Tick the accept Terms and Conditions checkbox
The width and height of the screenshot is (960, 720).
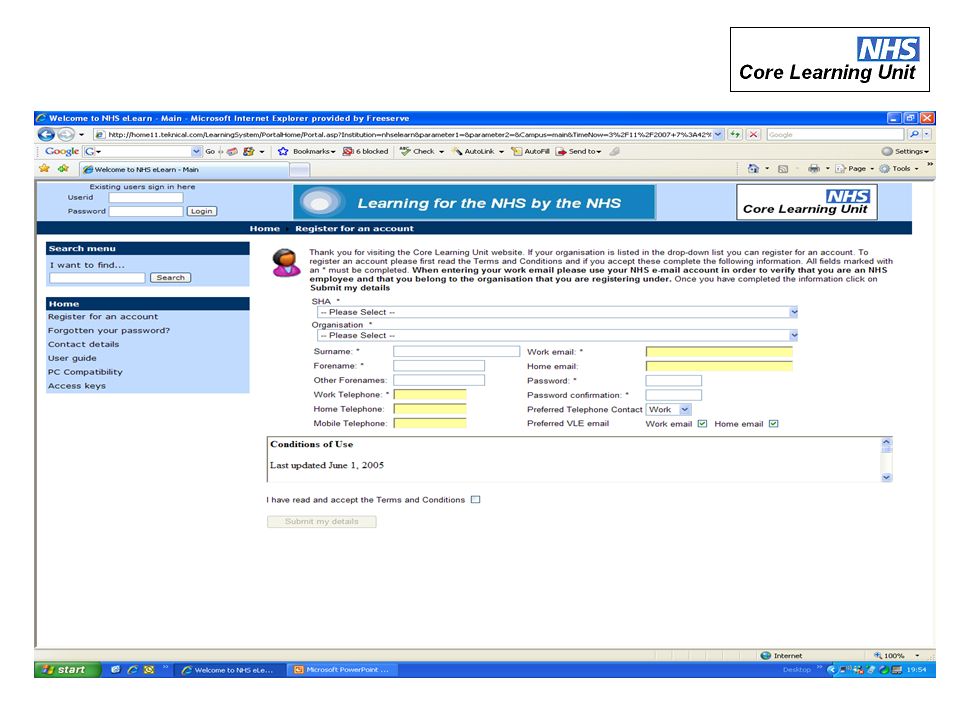coord(476,500)
